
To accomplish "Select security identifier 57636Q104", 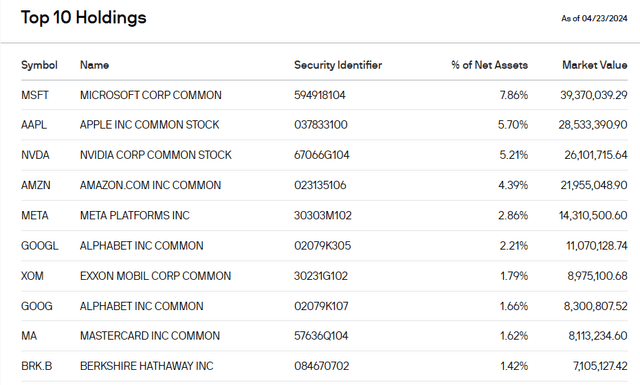I will coord(321,336).
